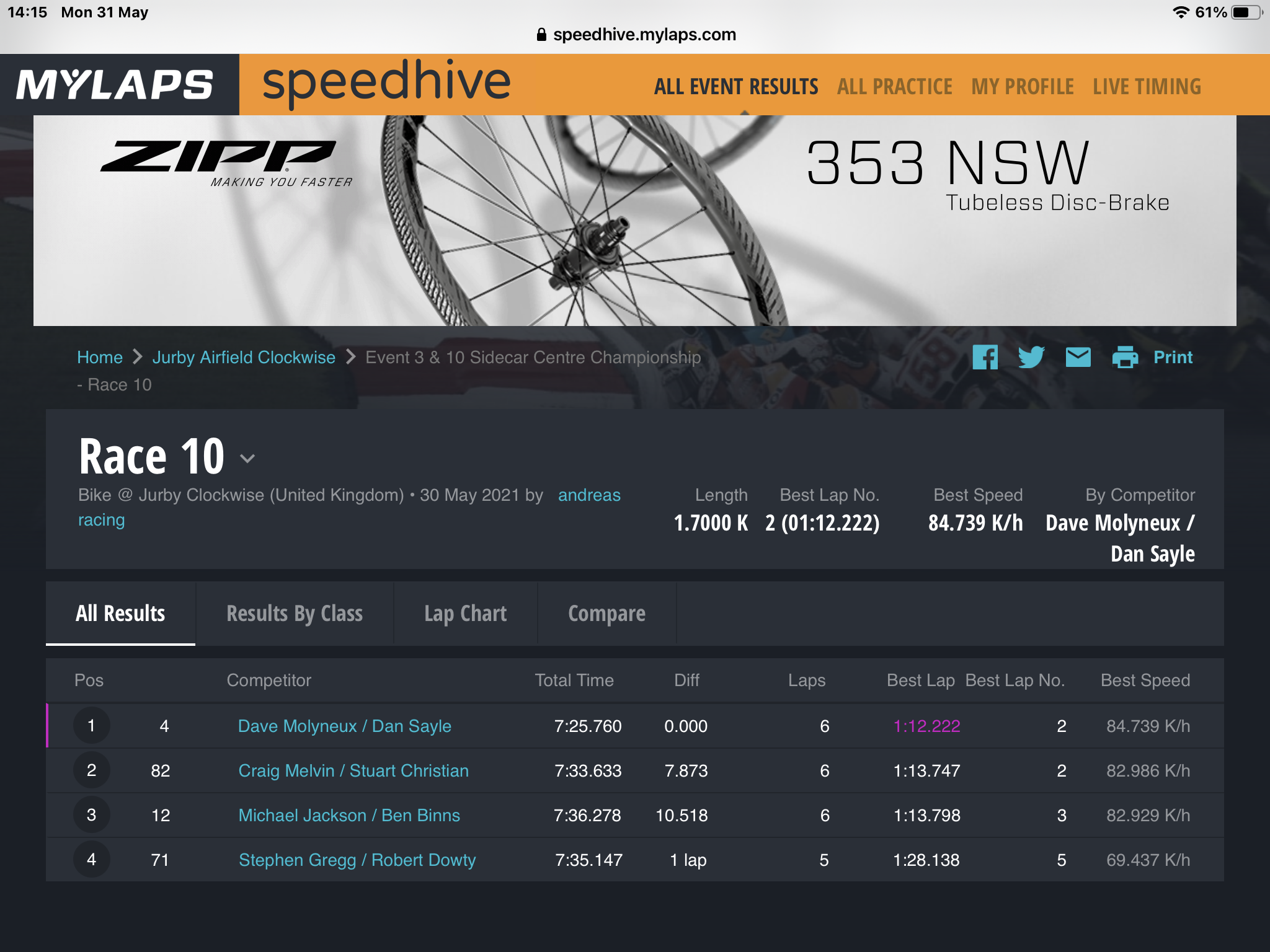The height and width of the screenshot is (952, 1270).
Task: Click the position 4 badge
Action: 91,860
